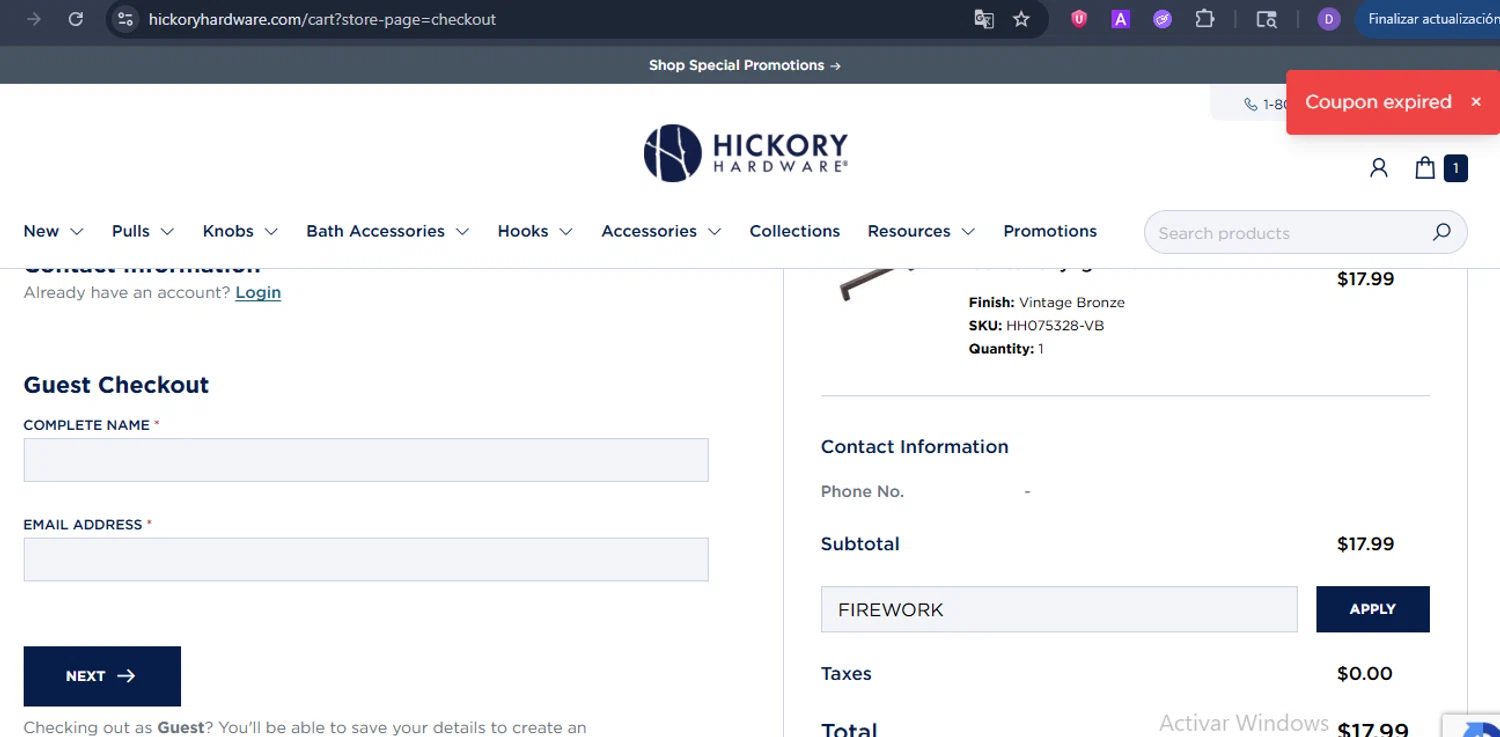
Task: Click the Complete Name input field
Action: click(x=366, y=460)
